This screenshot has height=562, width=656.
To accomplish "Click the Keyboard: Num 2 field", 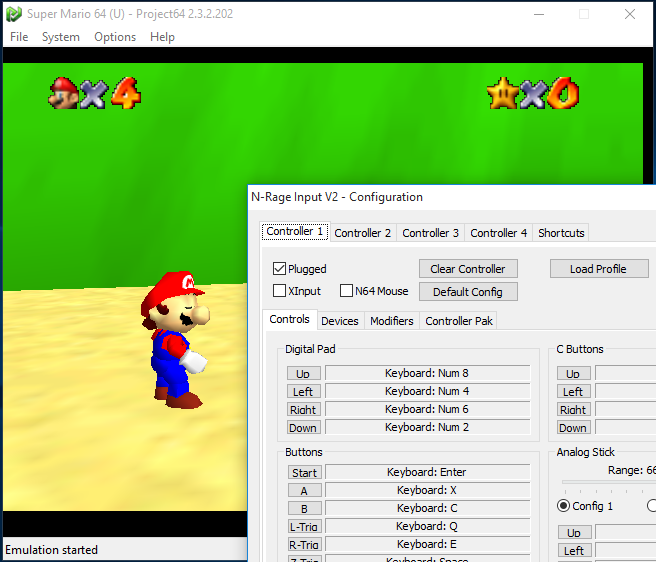I will click(x=428, y=427).
